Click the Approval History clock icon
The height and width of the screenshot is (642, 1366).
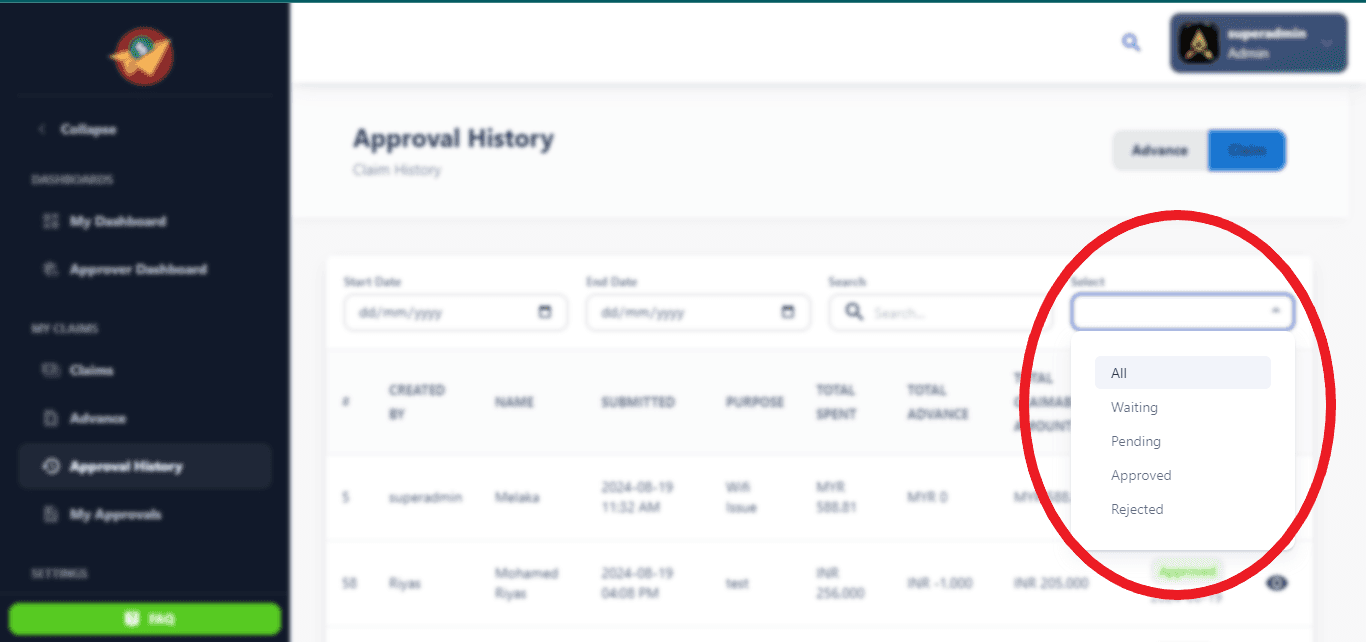click(51, 466)
